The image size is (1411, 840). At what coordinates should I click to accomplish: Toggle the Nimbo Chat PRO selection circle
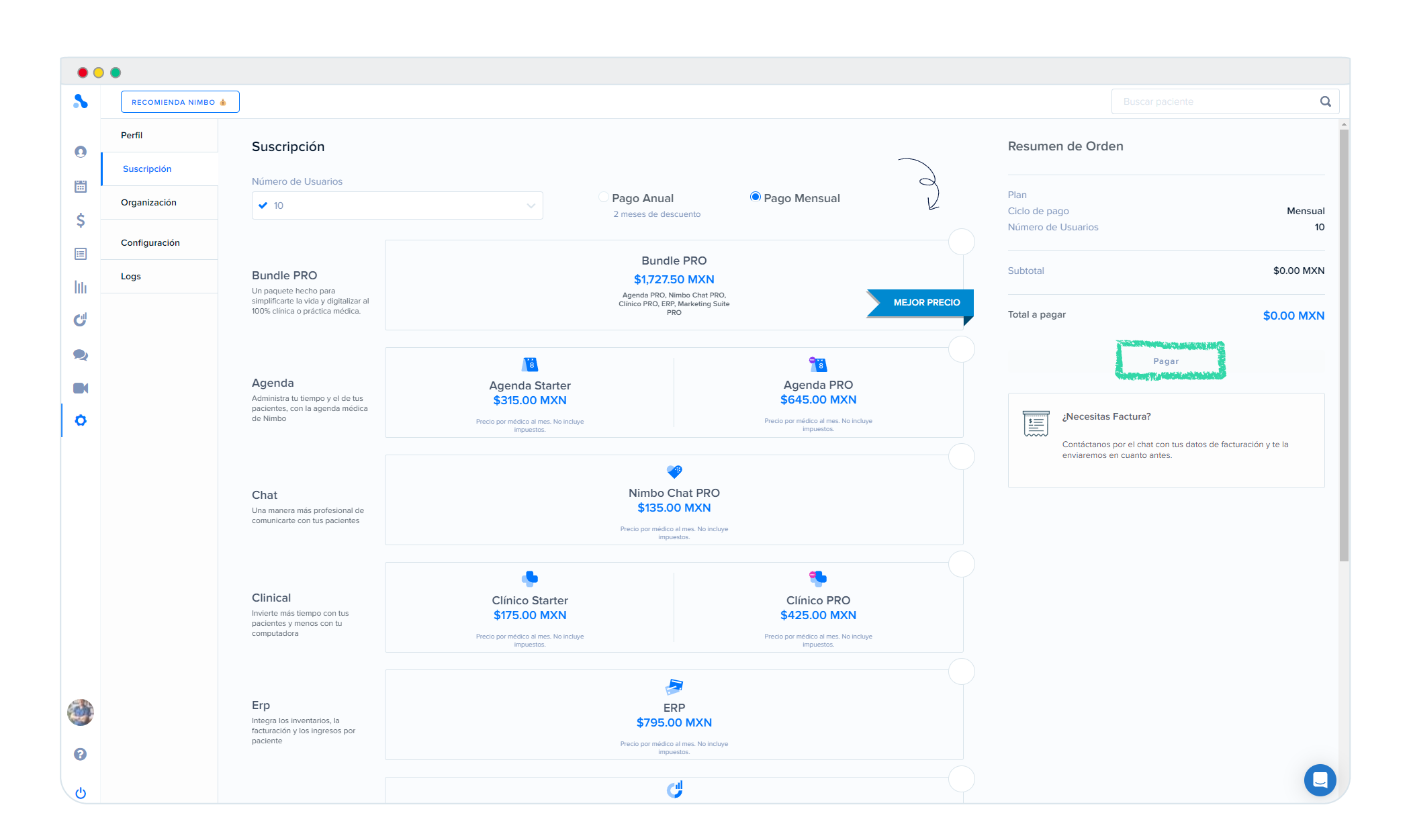(961, 457)
